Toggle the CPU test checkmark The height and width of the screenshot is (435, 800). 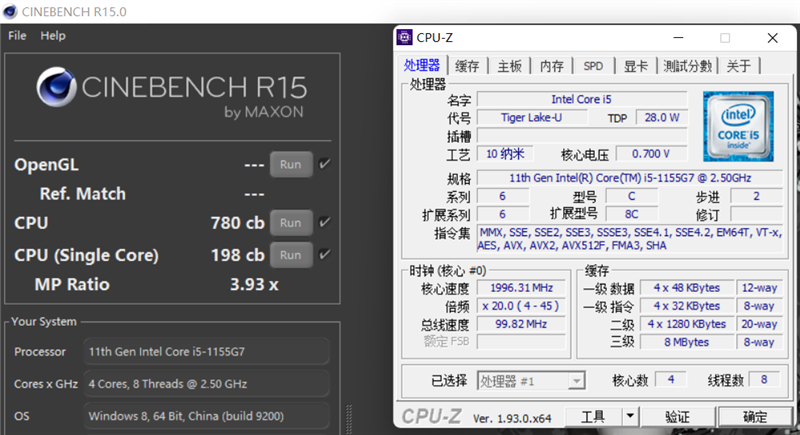324,223
